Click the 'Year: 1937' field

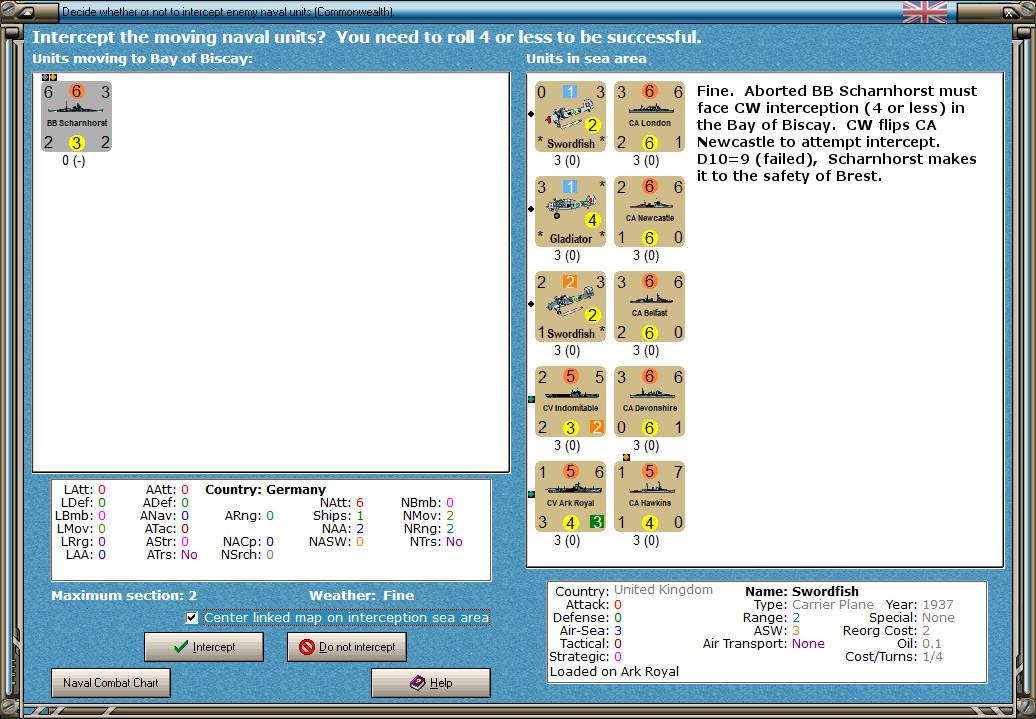919,605
